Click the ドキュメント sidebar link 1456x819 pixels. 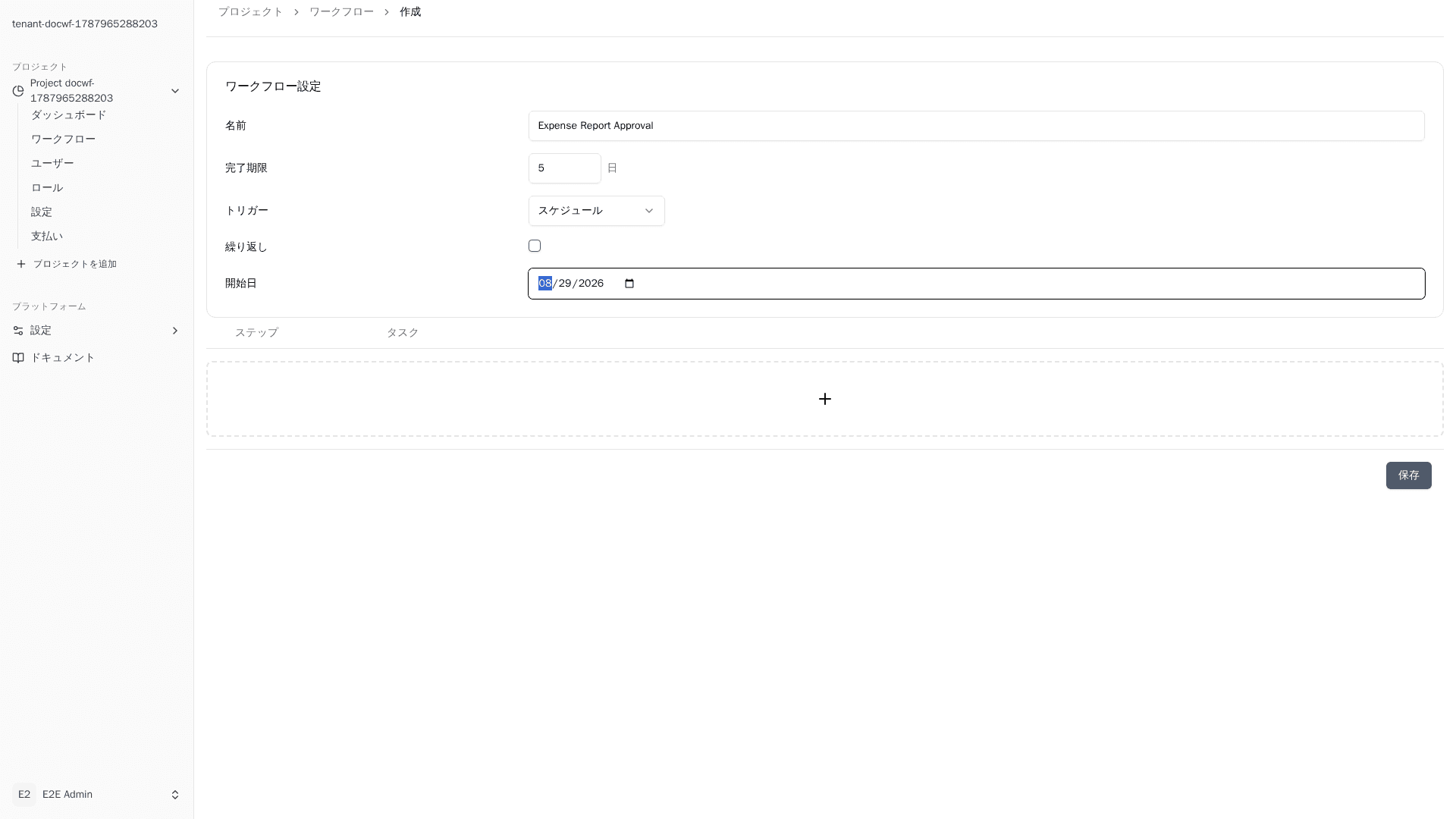[x=62, y=358]
